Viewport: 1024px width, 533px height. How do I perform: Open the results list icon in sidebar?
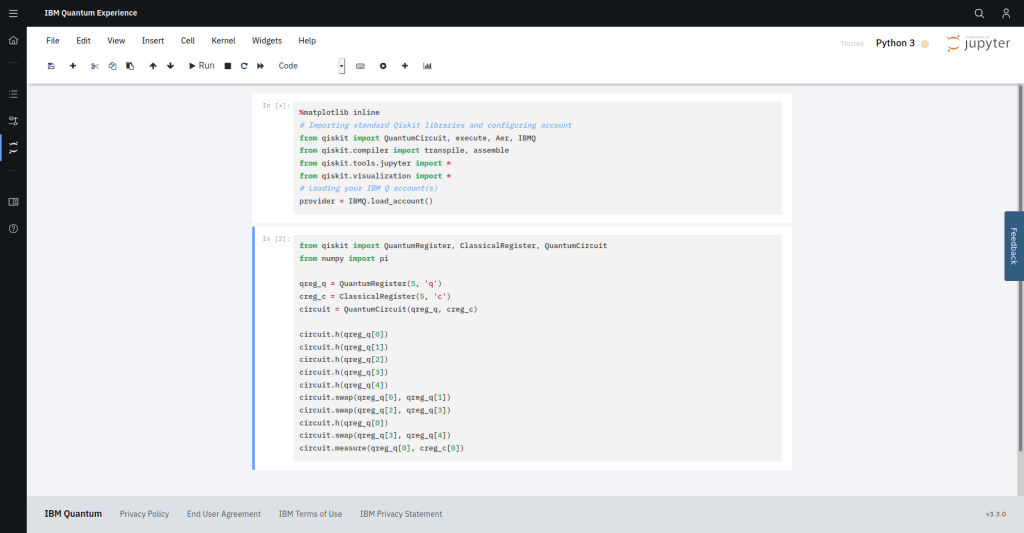point(13,94)
